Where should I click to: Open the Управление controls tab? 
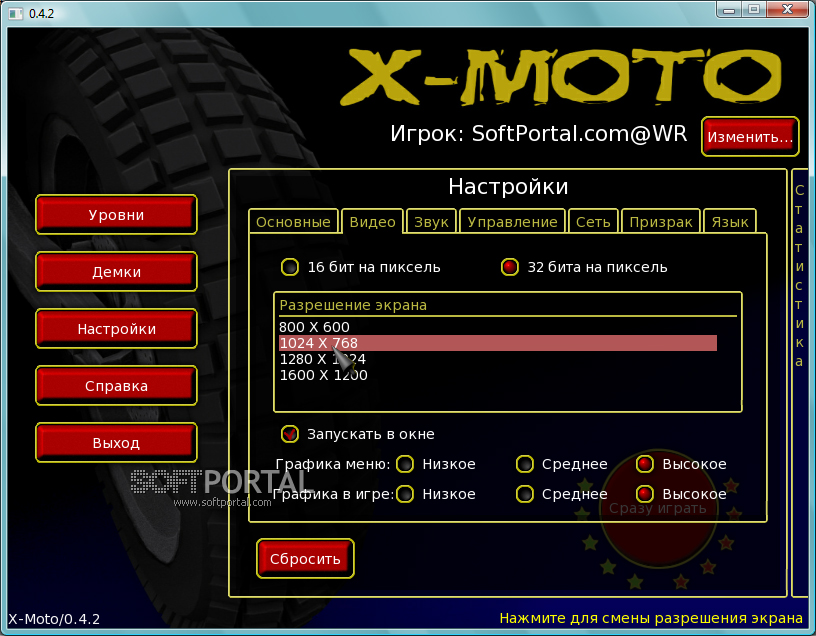pos(513,222)
